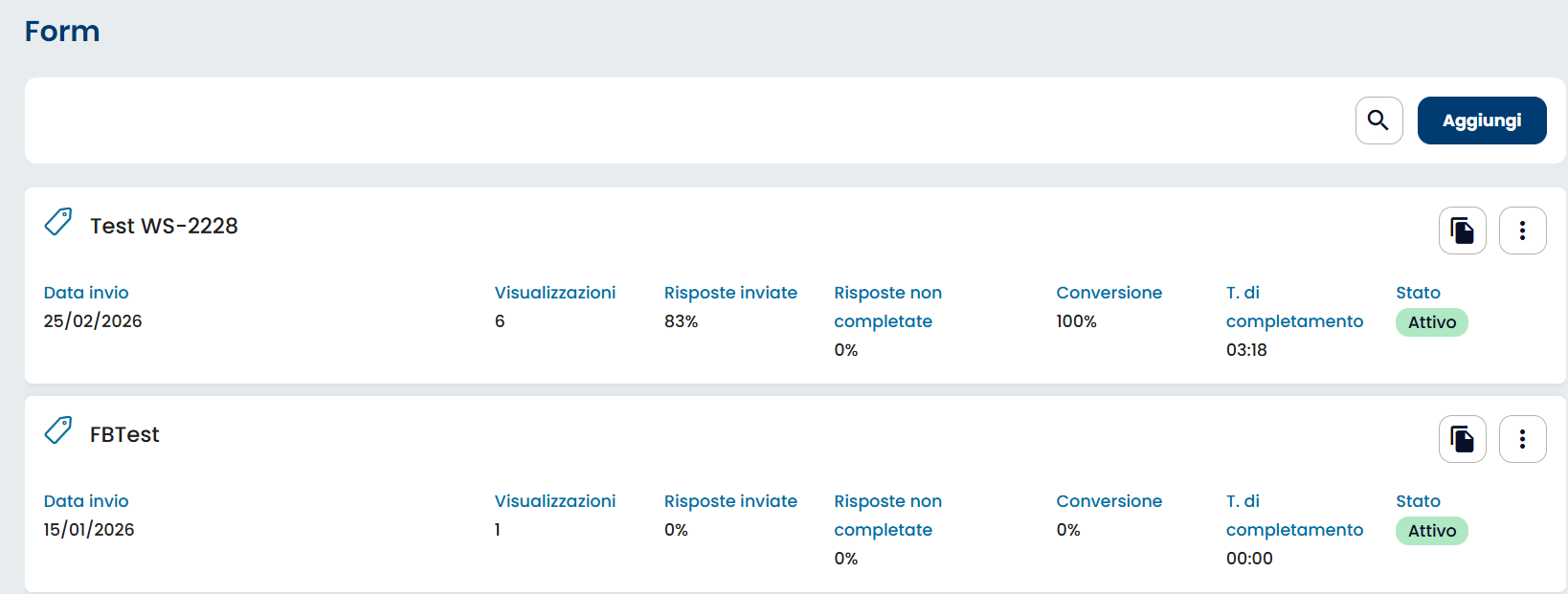Click Data invio label in FBTest card

click(86, 501)
